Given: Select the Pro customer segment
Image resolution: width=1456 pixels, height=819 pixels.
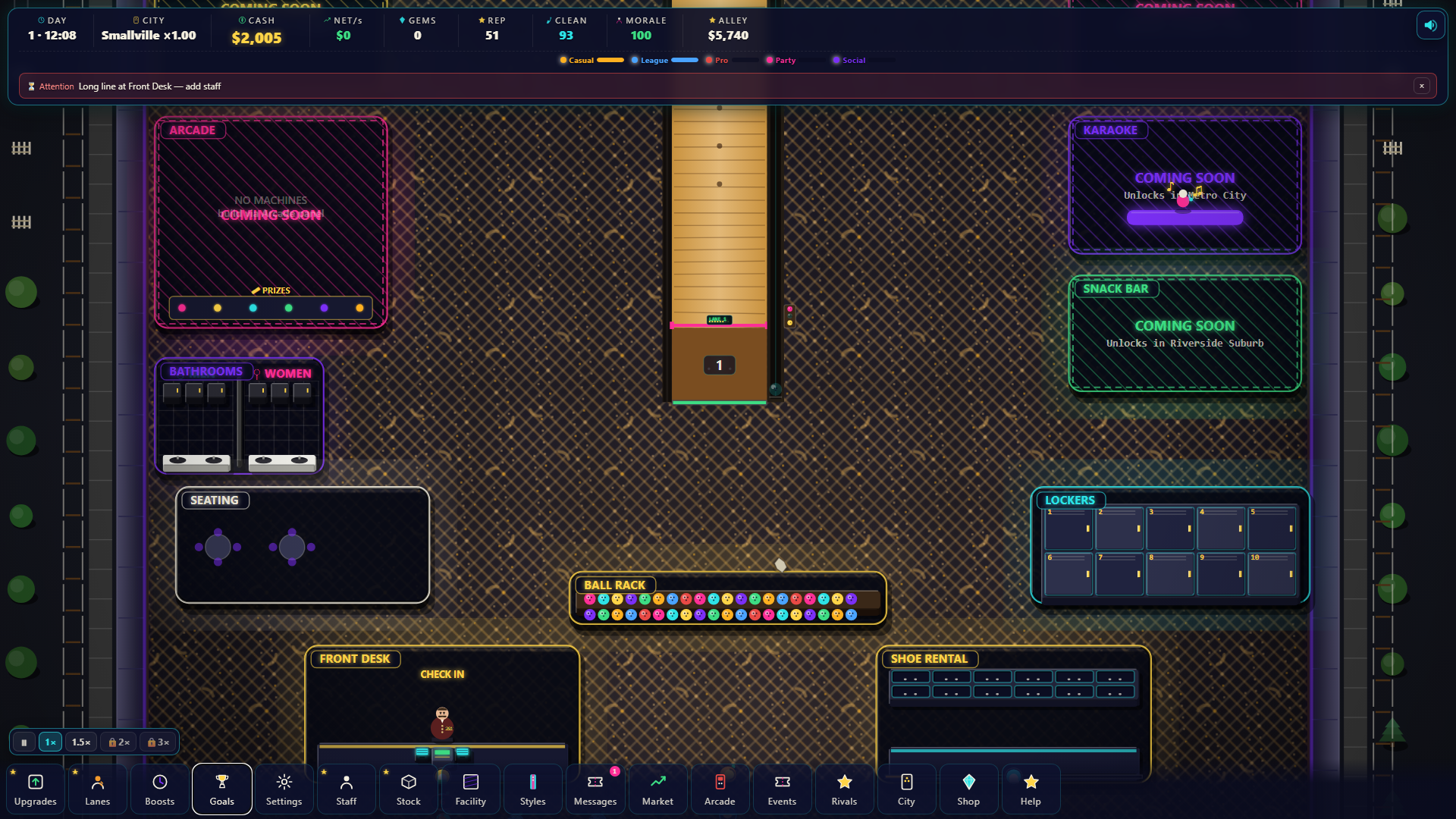Looking at the screenshot, I should click(731, 60).
